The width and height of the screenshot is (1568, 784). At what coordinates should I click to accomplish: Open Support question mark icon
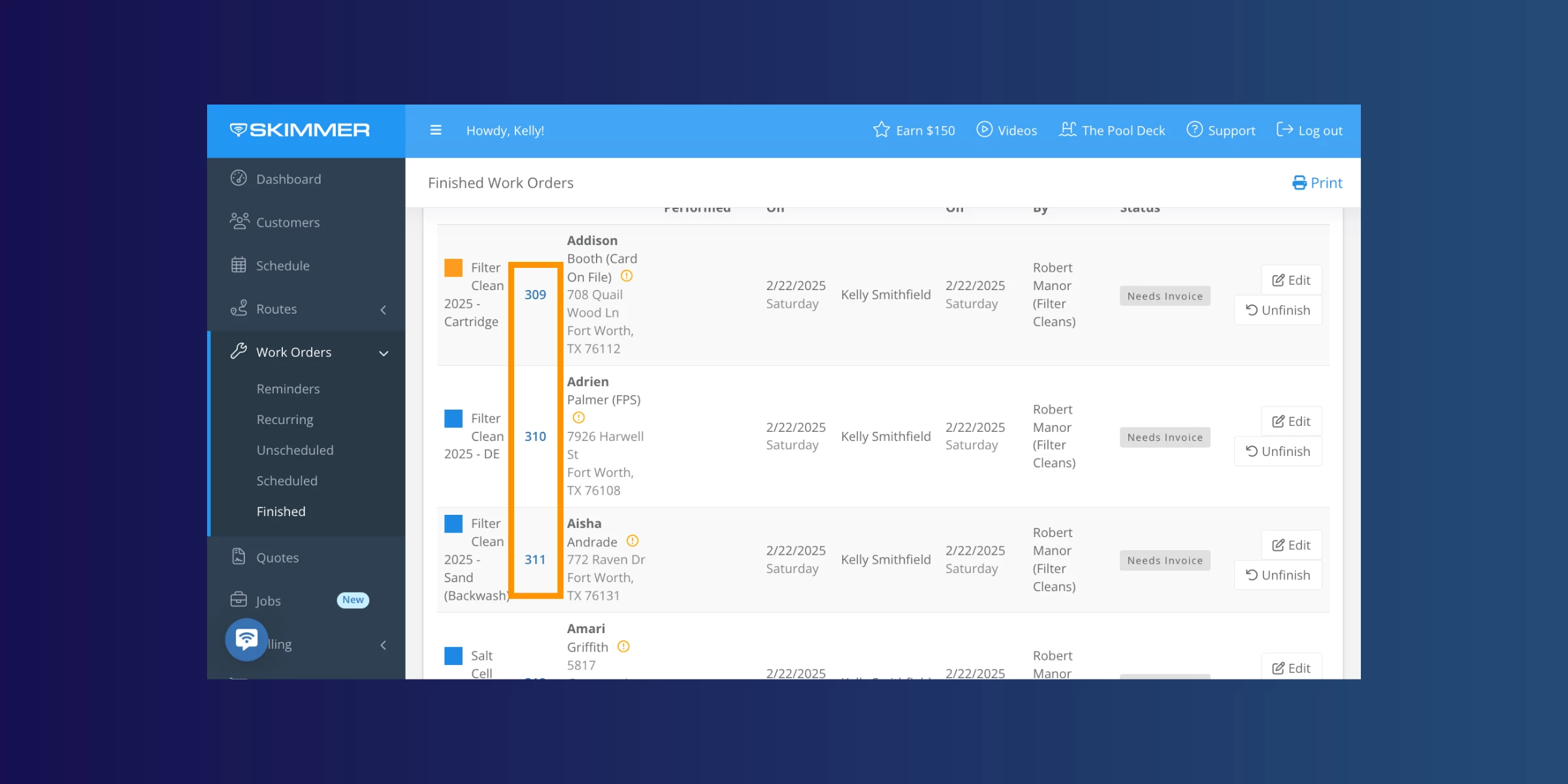tap(1194, 130)
